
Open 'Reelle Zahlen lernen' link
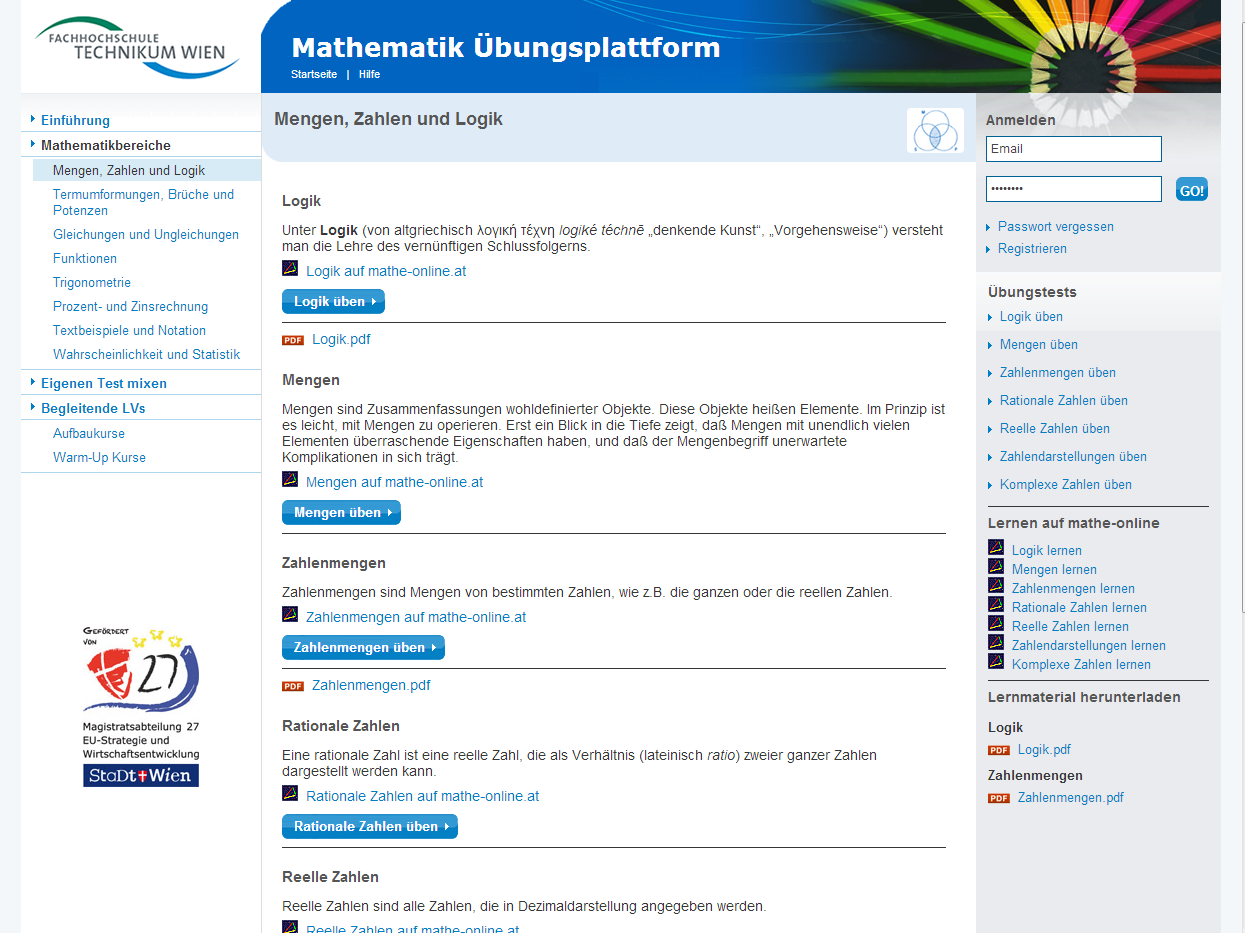click(x=1070, y=627)
